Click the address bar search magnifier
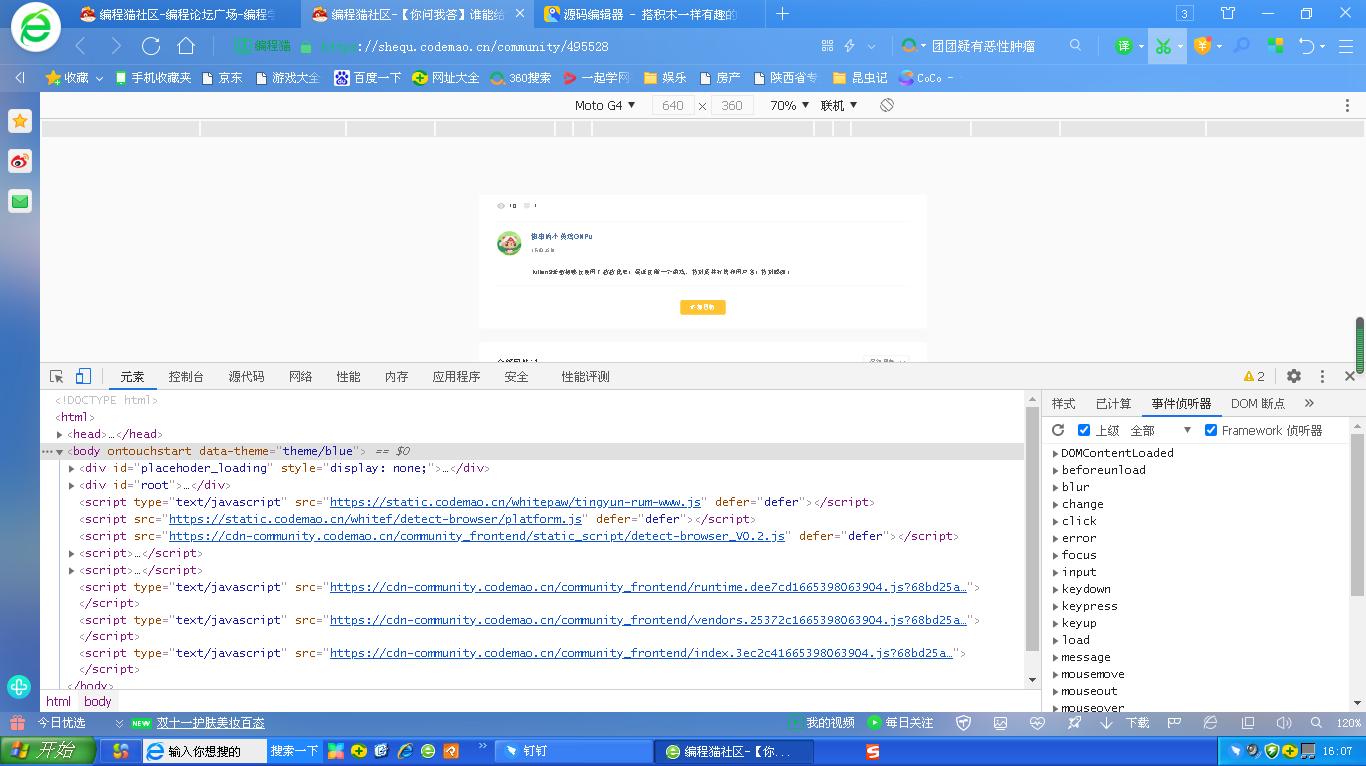Viewport: 1366px width, 766px height. 1076,46
